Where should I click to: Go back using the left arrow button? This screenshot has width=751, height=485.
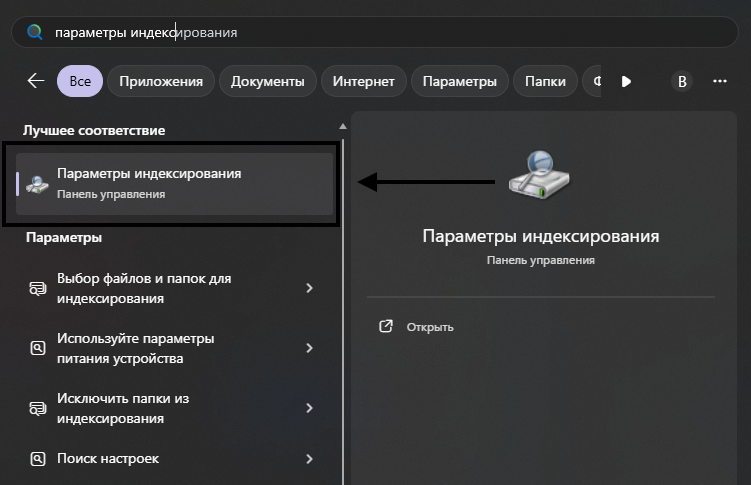click(x=36, y=81)
